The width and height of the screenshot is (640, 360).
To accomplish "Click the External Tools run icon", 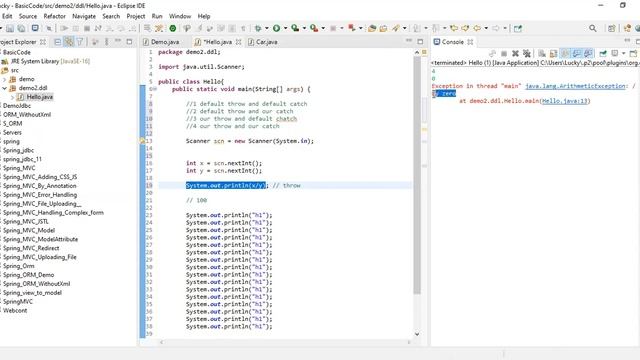I will 313,28.
